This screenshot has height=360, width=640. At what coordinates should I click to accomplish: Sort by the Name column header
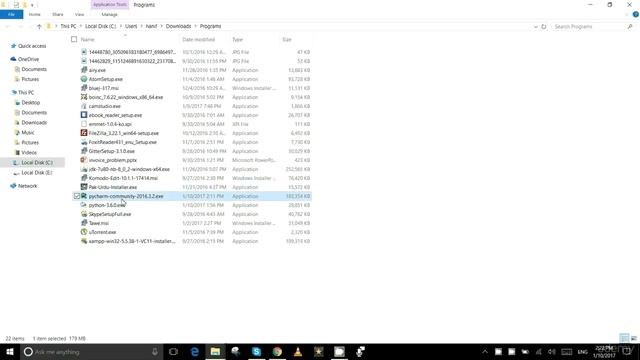(x=87, y=40)
